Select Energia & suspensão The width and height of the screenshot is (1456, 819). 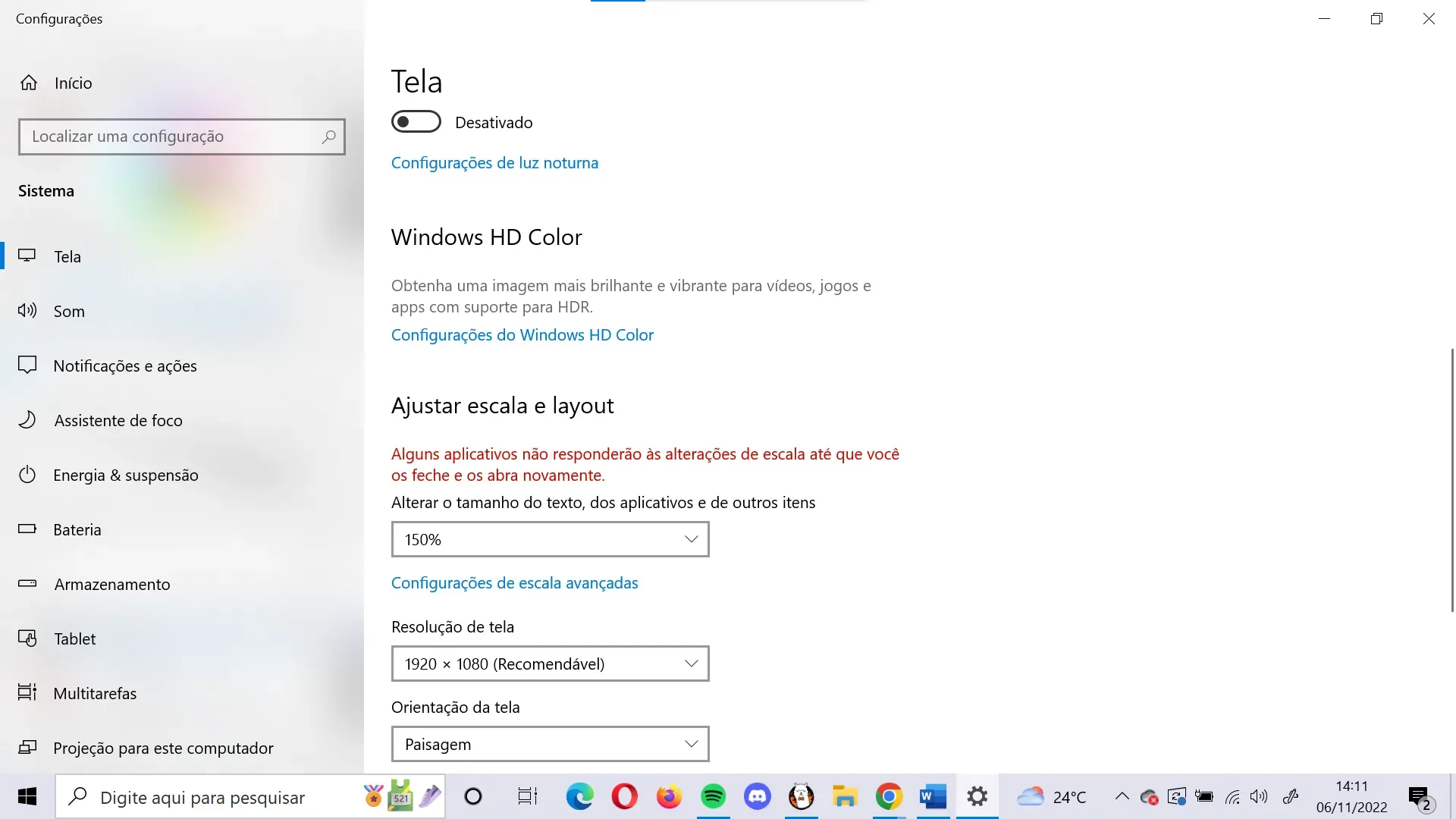[x=182, y=475]
